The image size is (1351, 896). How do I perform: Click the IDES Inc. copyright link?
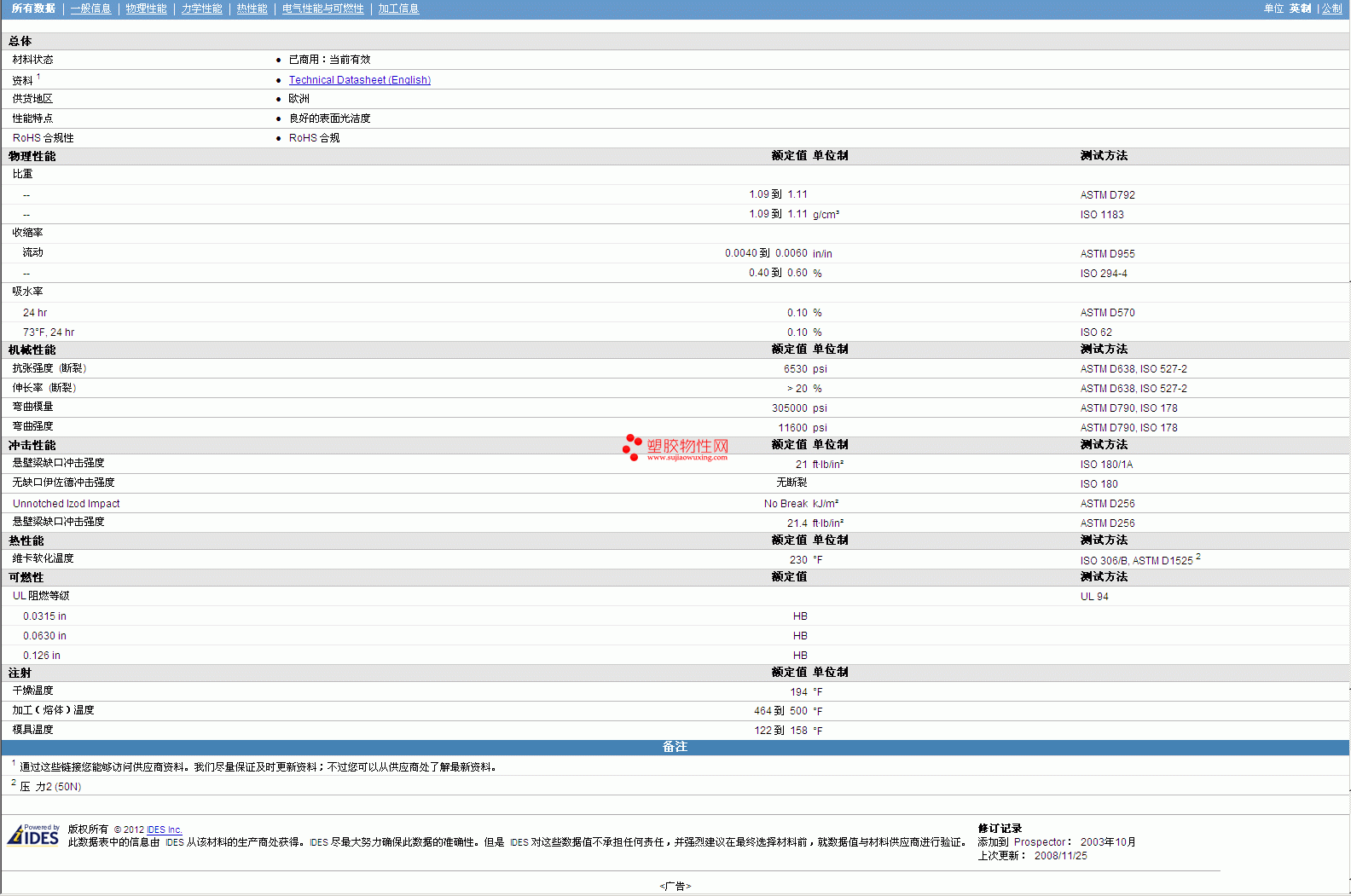[x=164, y=830]
